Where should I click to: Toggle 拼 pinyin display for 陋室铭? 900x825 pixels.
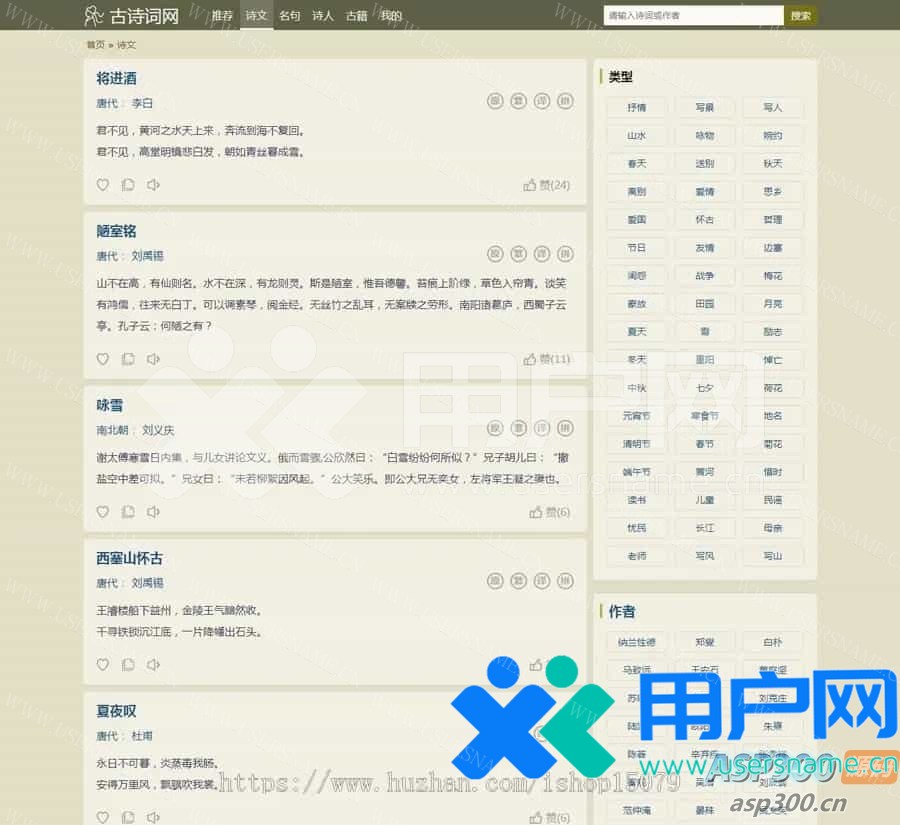[565, 254]
